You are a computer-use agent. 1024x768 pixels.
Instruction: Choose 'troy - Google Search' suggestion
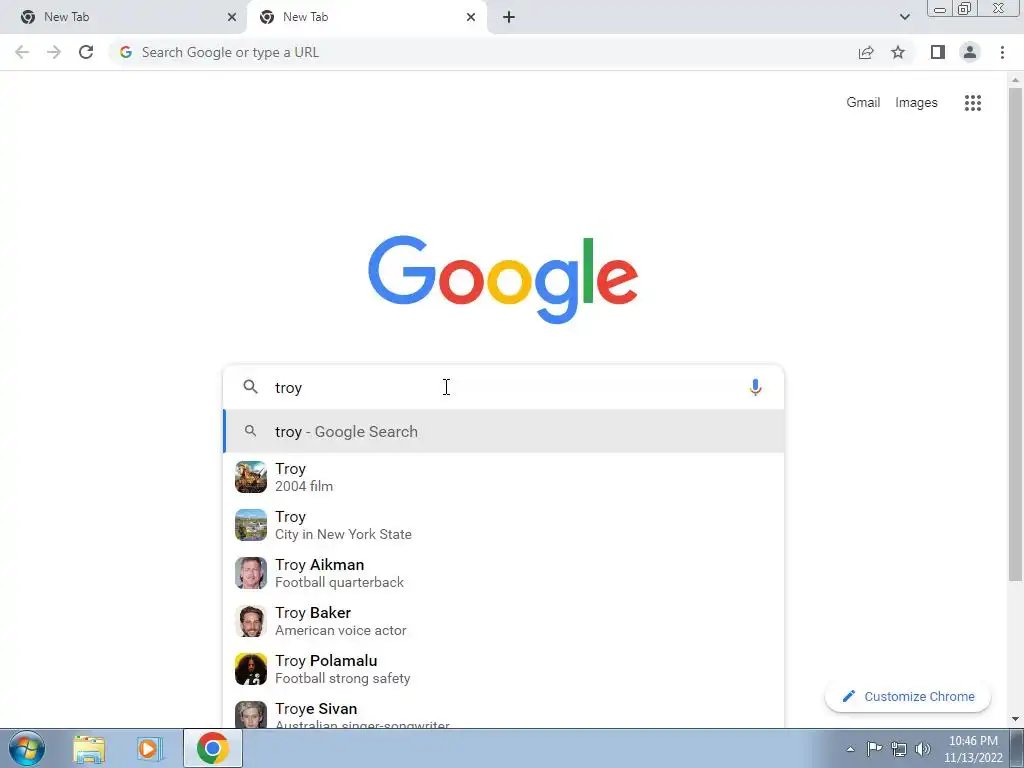(504, 431)
